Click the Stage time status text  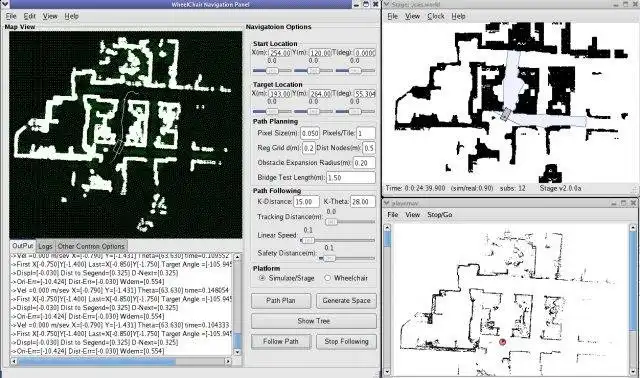pos(415,188)
